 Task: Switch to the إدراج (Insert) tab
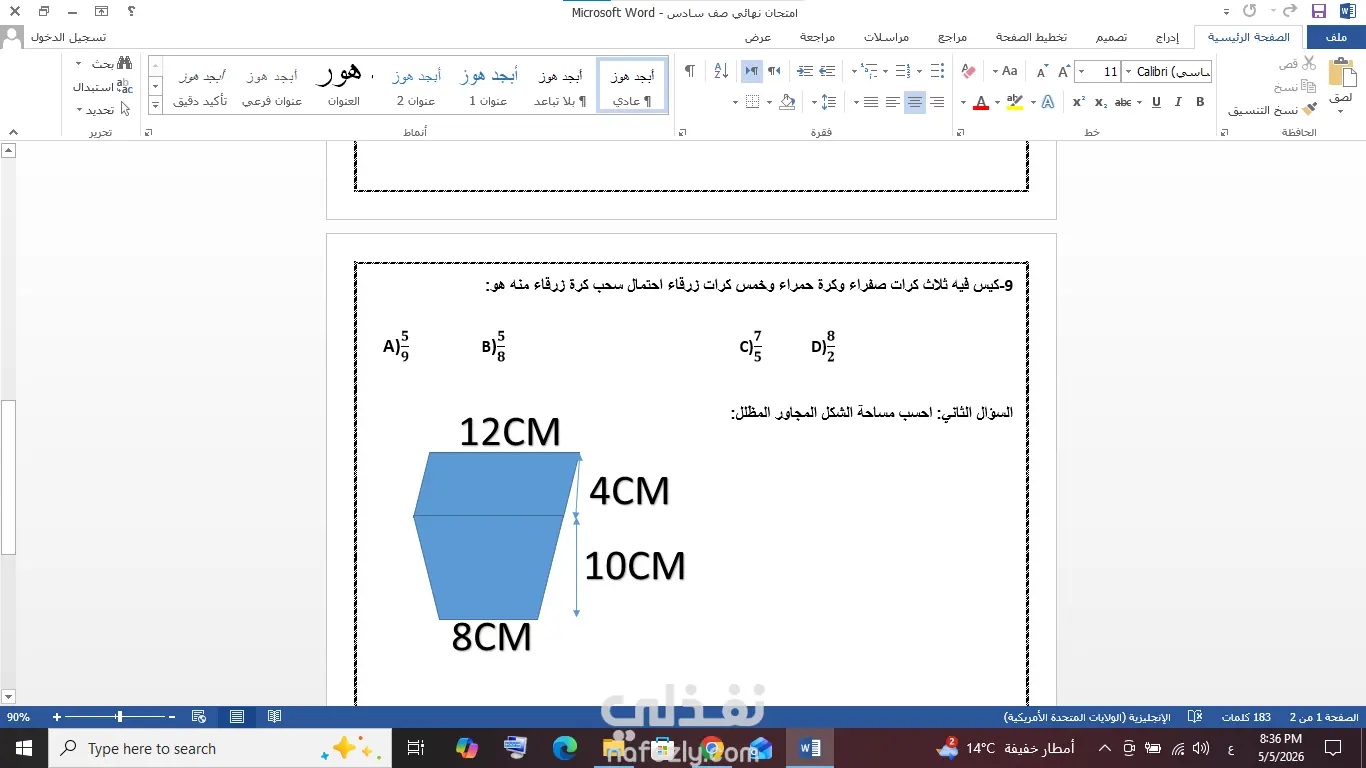1168,37
